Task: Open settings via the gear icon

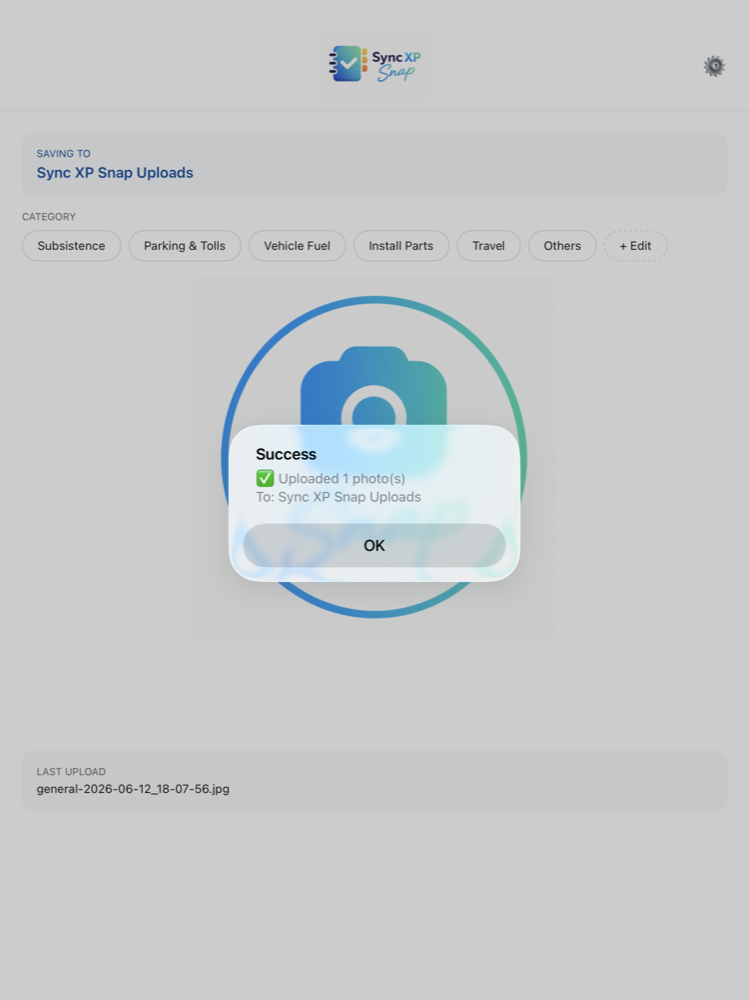Action: pyautogui.click(x=715, y=66)
